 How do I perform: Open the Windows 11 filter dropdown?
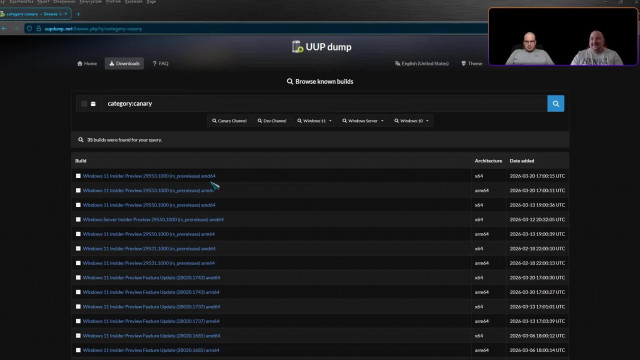(314, 121)
